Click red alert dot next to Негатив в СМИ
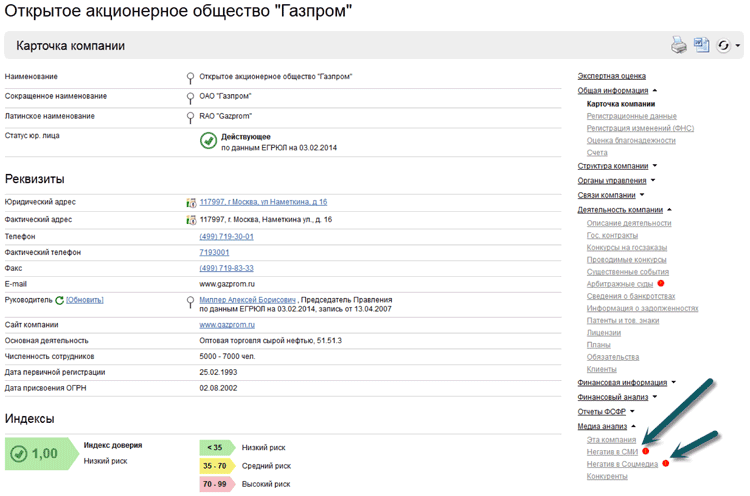 646,451
